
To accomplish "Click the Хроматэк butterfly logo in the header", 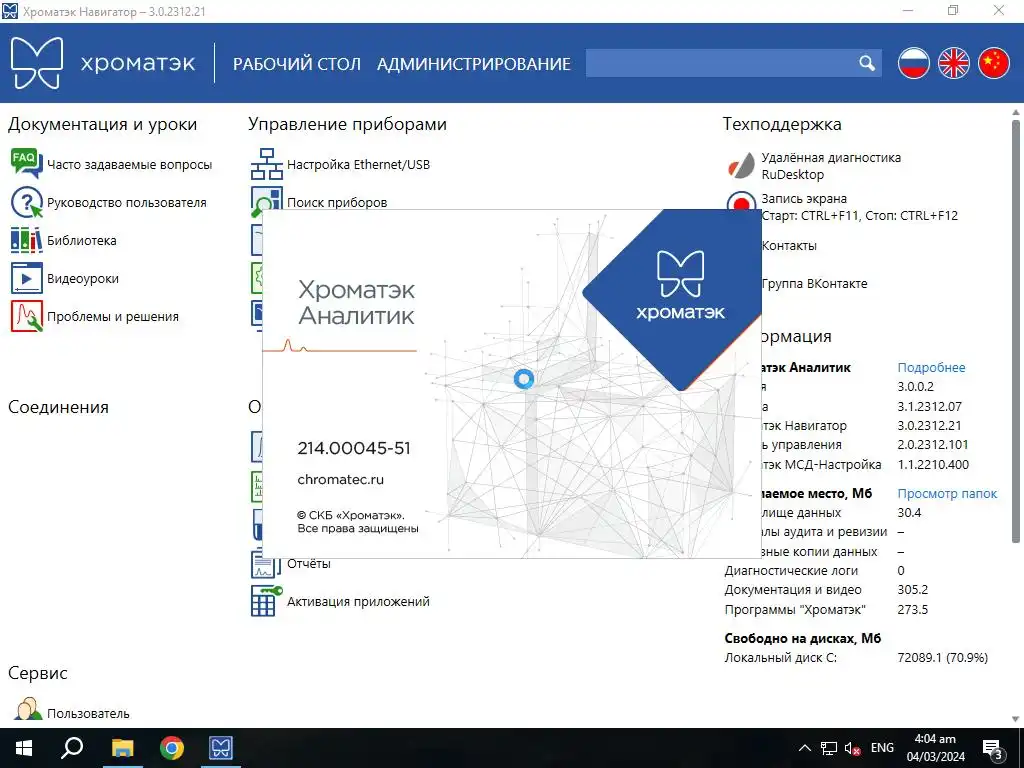I will [x=37, y=63].
